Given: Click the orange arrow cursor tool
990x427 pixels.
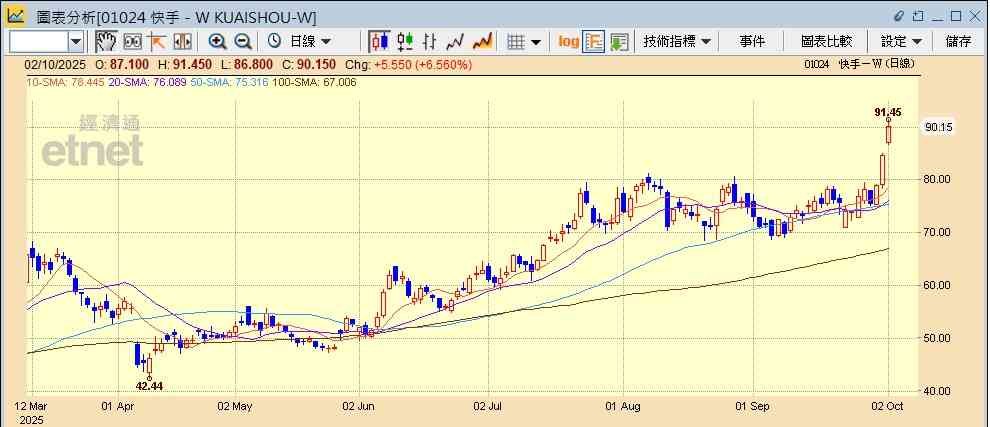Looking at the screenshot, I should 157,41.
